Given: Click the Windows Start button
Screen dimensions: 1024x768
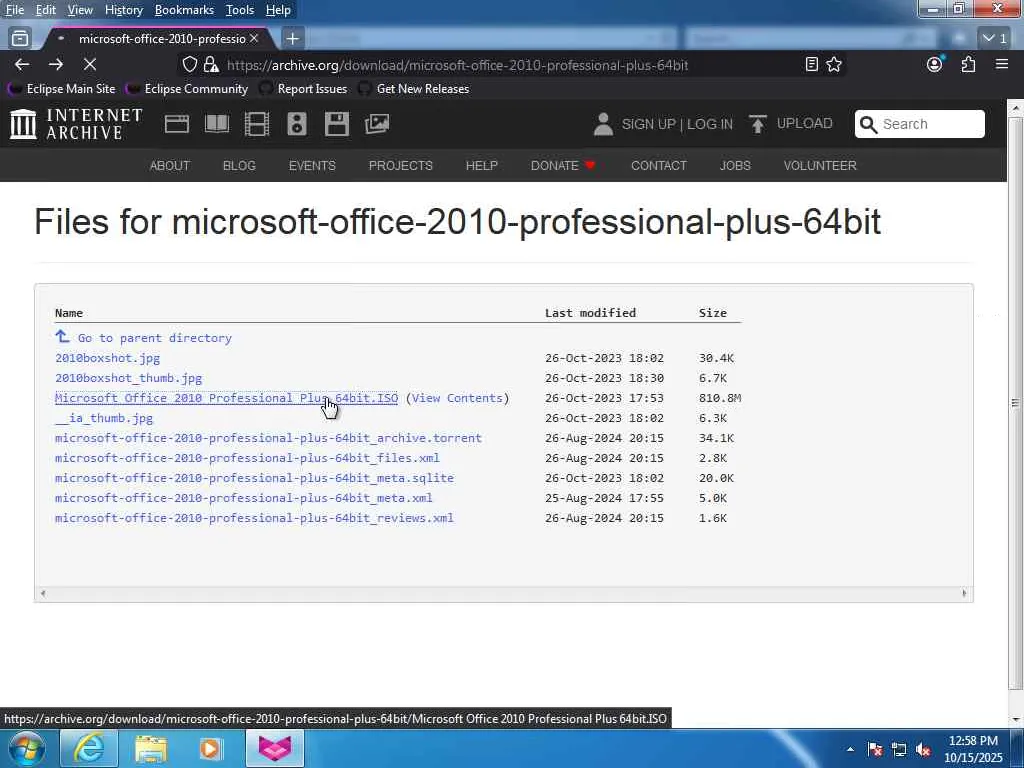Looking at the screenshot, I should [x=27, y=748].
